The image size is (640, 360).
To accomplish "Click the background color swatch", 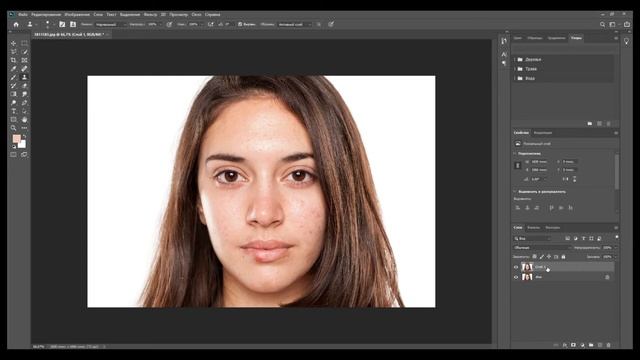I will tap(22, 144).
